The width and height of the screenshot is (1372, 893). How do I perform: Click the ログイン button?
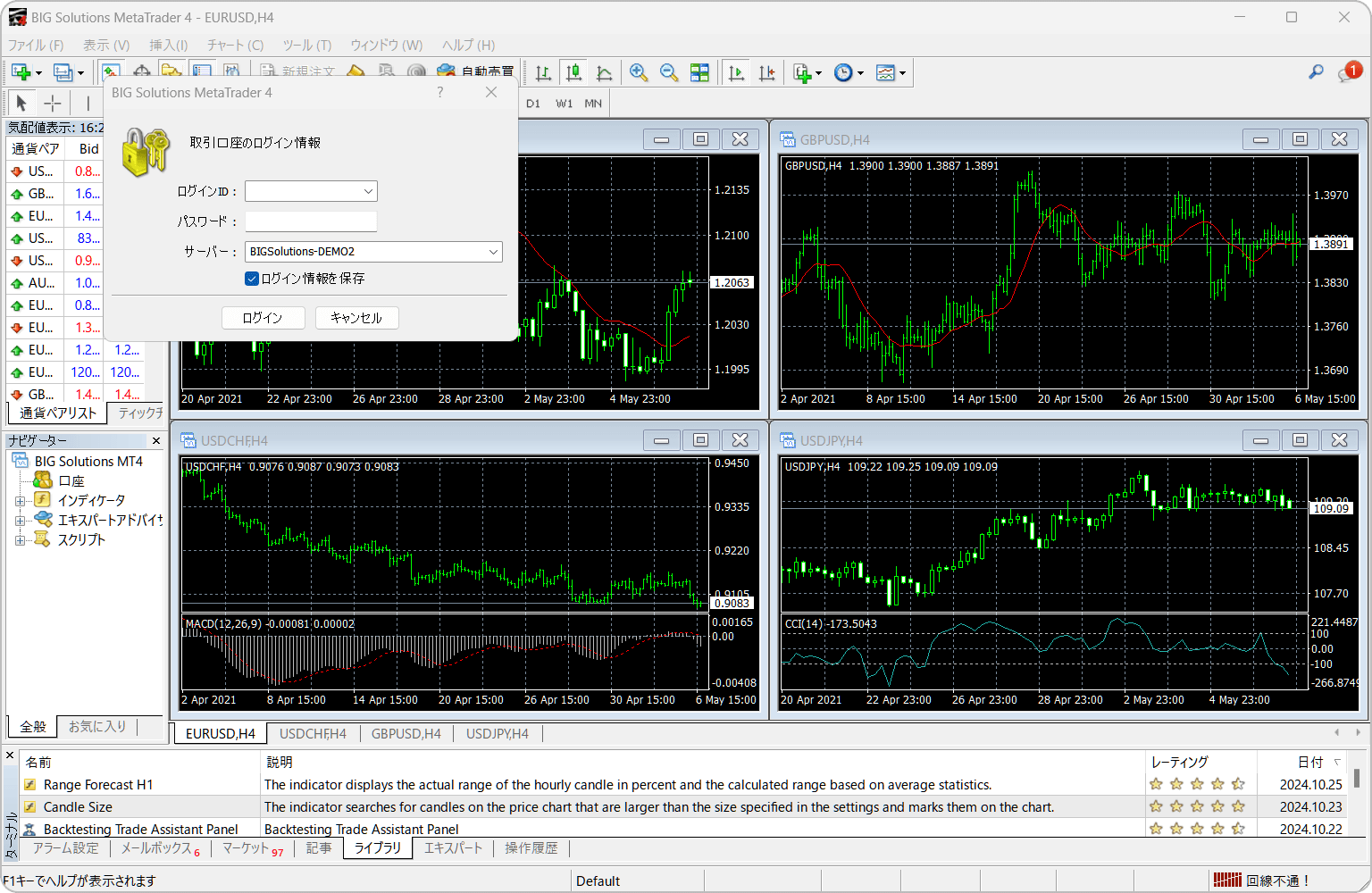263,318
